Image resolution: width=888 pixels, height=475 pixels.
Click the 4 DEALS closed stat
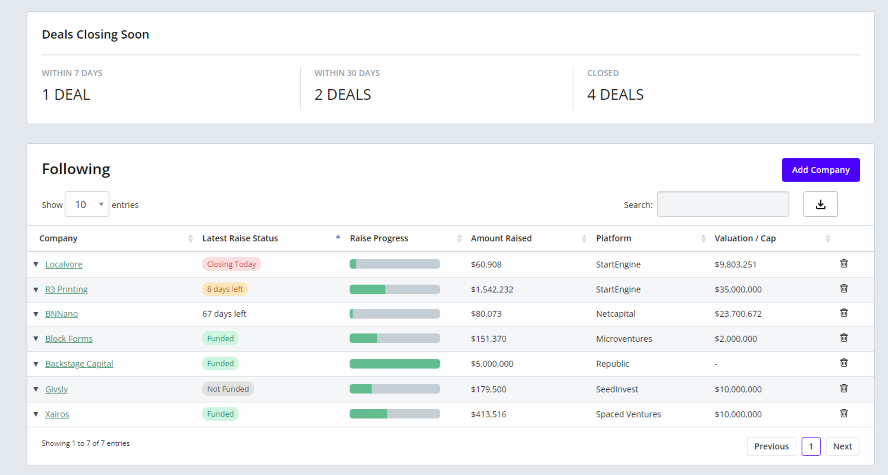point(616,95)
